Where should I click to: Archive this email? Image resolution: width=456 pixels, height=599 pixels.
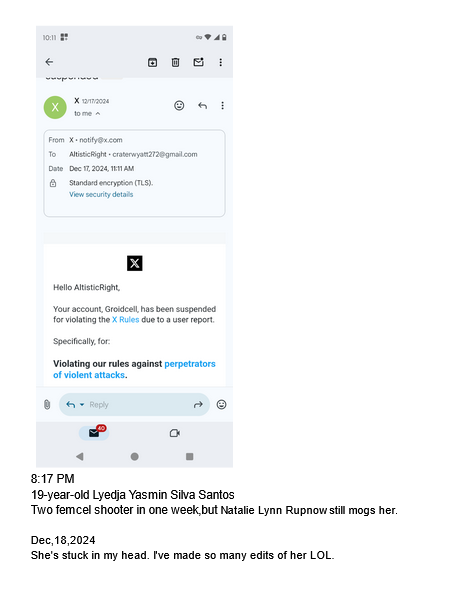tap(152, 62)
